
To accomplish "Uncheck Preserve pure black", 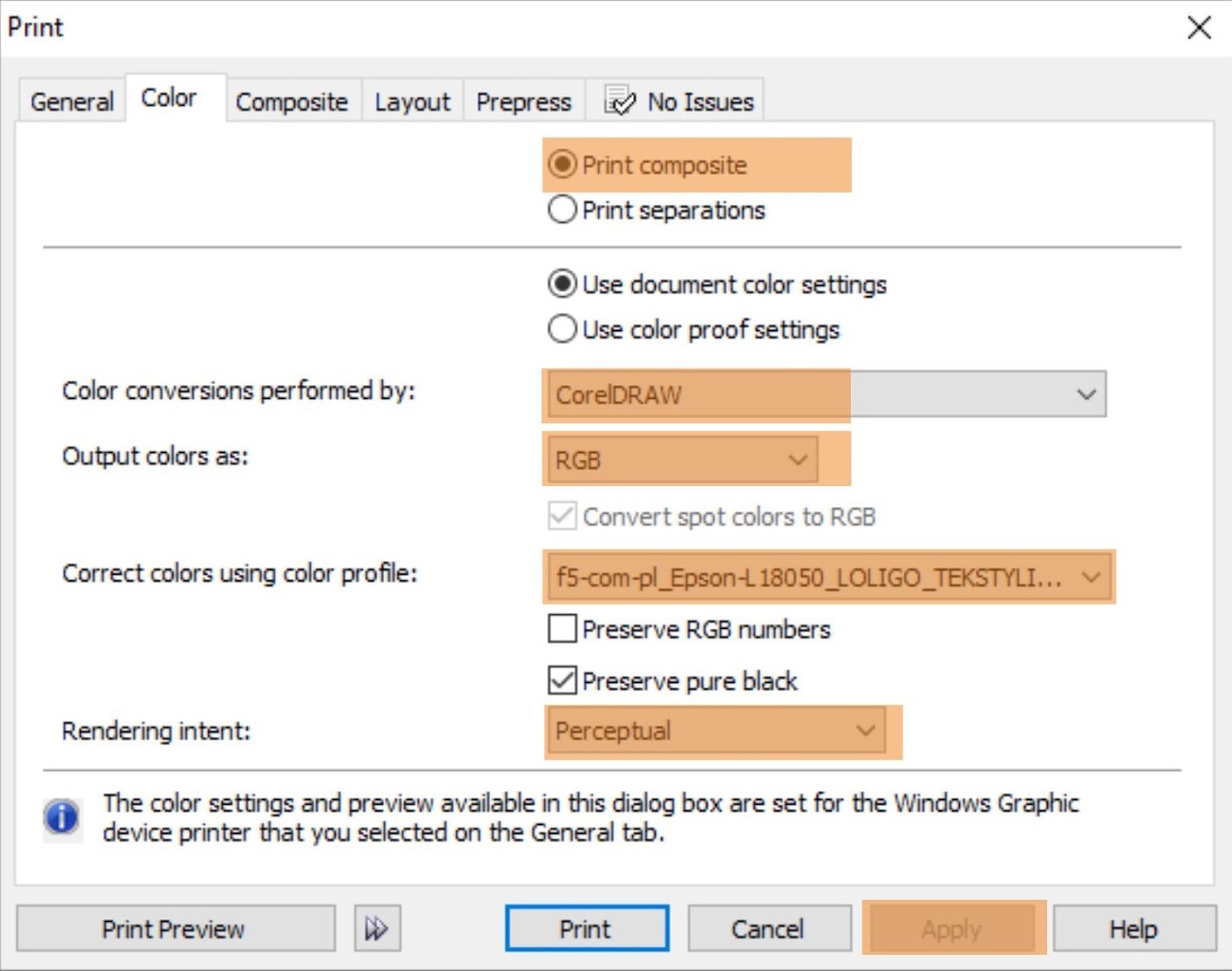I will pyautogui.click(x=562, y=680).
